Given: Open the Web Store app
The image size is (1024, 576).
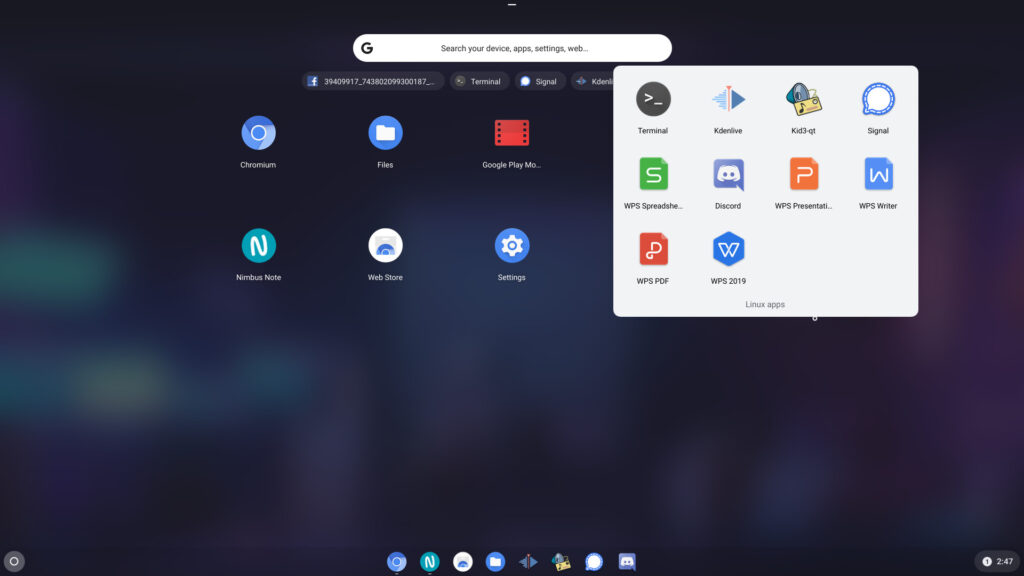Looking at the screenshot, I should (385, 246).
